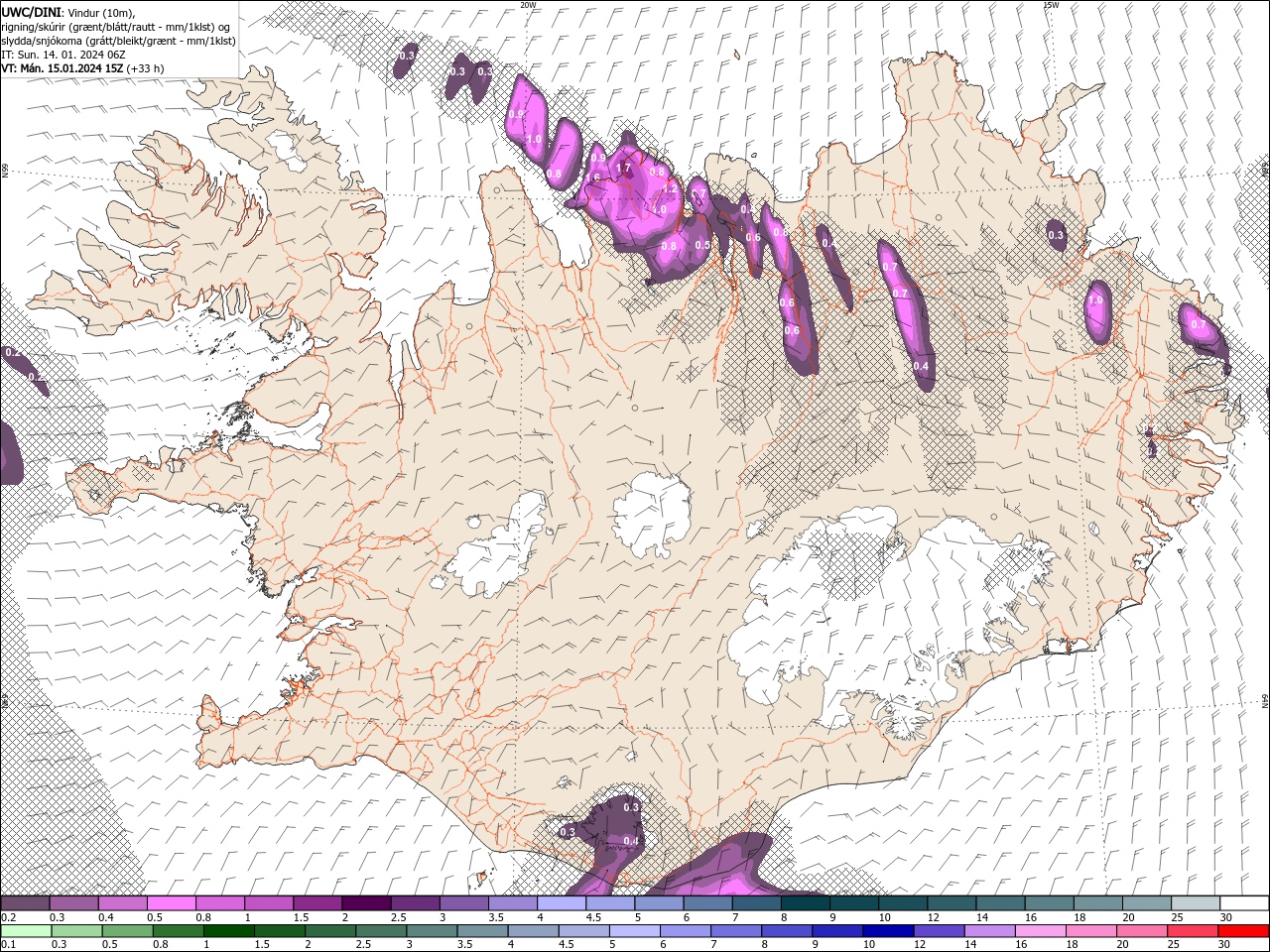Pick the darkest purple swatch labeled 2 in upper legend
The width and height of the screenshot is (1270, 952).
[366, 902]
